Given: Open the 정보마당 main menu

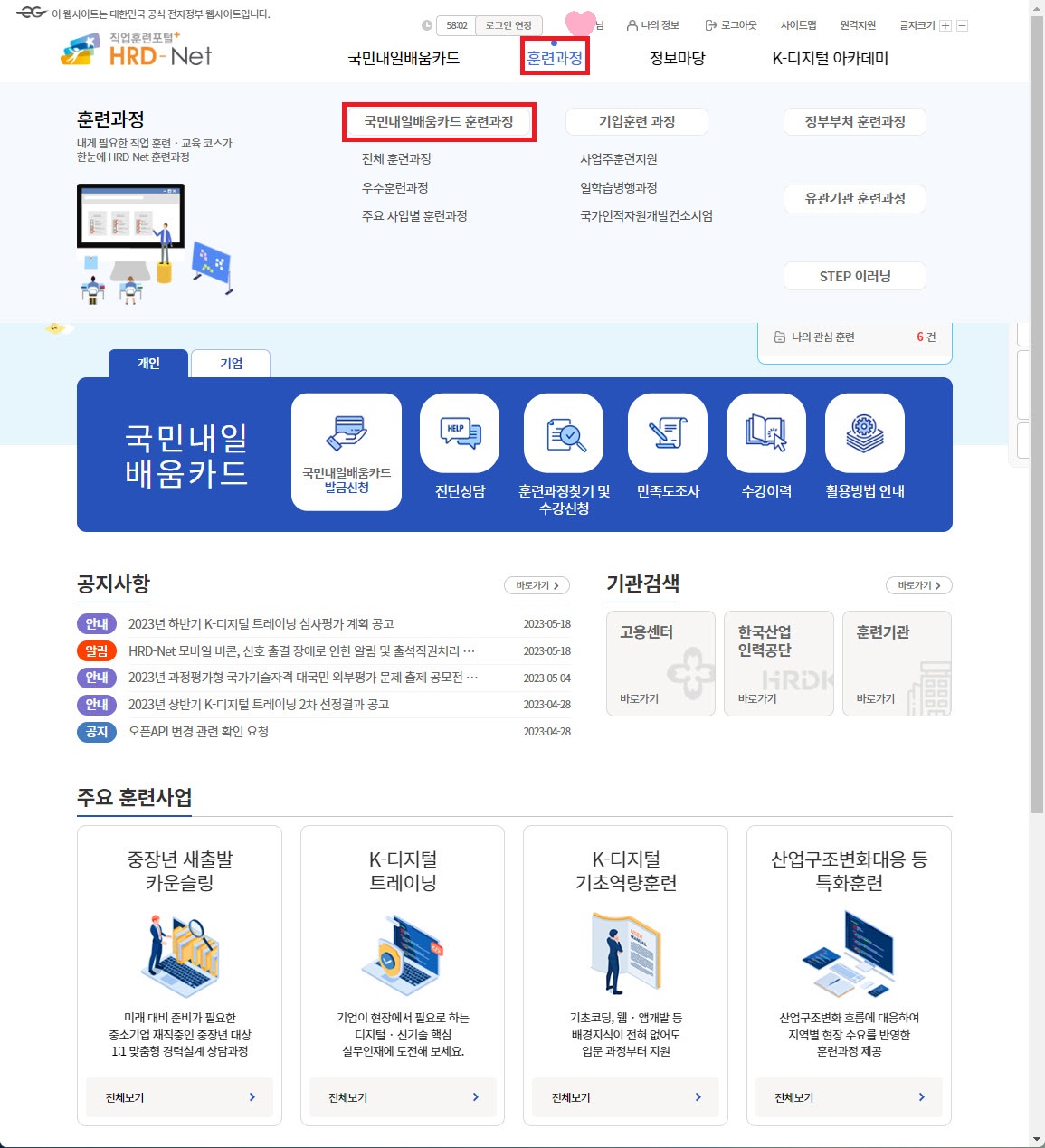Looking at the screenshot, I should (x=677, y=58).
